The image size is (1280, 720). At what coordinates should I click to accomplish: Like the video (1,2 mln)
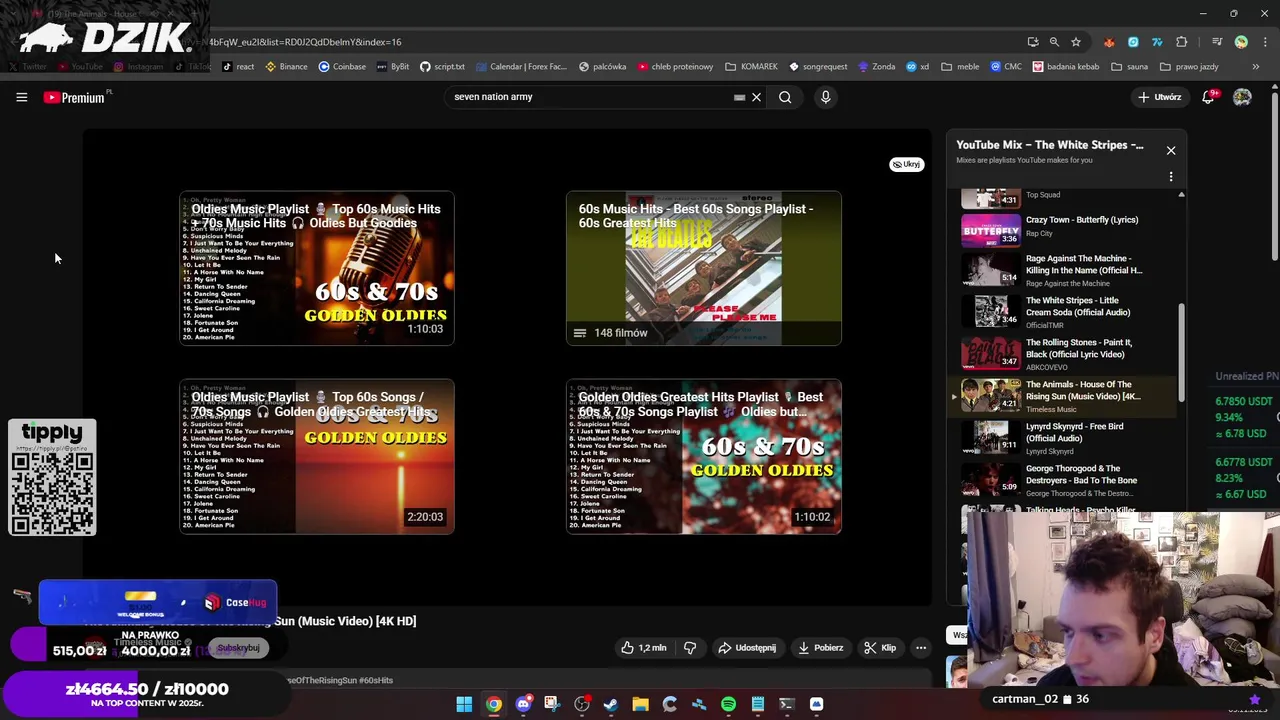click(643, 648)
